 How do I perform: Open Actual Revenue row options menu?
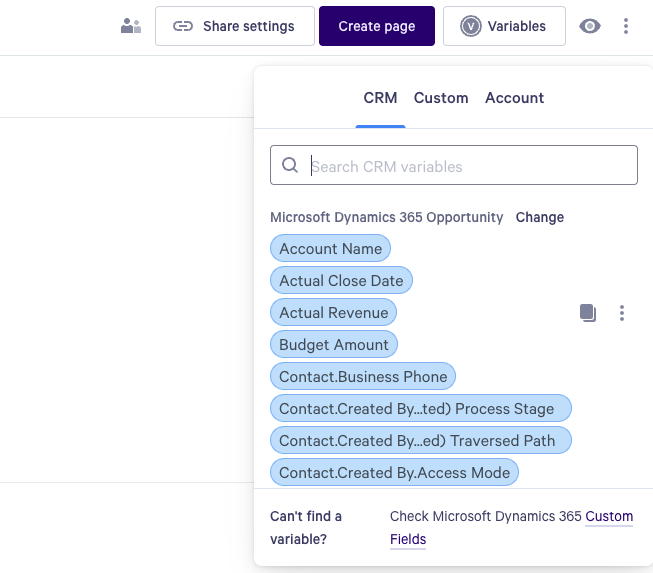[621, 313]
